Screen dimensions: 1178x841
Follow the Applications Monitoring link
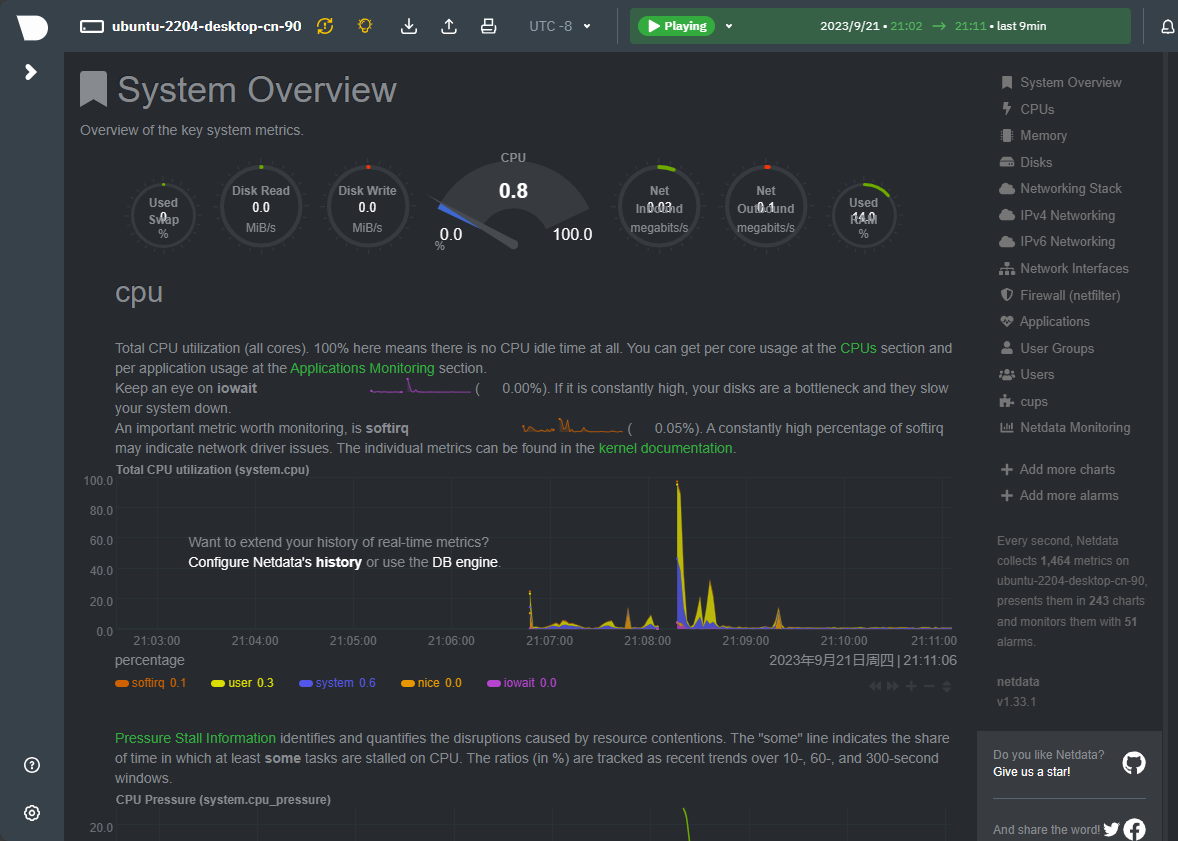pos(362,368)
